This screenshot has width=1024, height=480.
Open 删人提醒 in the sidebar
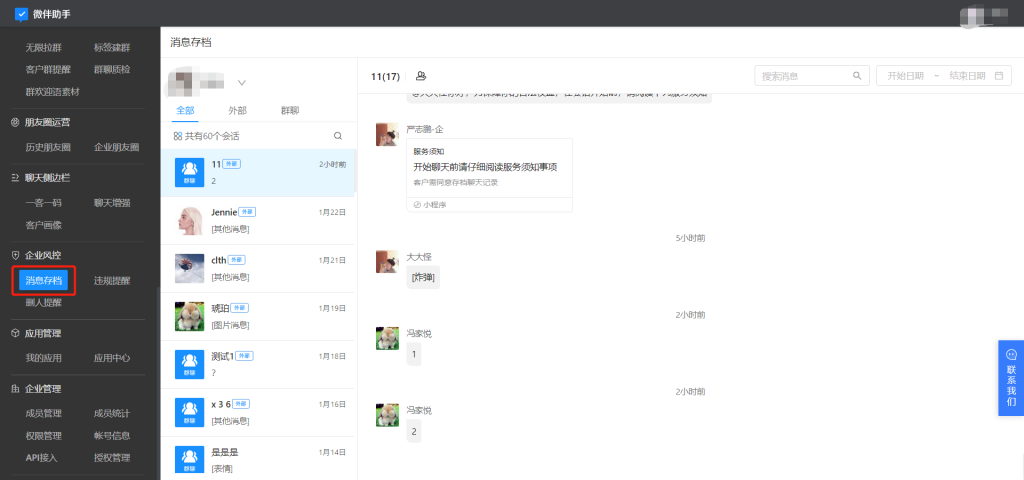[44, 303]
